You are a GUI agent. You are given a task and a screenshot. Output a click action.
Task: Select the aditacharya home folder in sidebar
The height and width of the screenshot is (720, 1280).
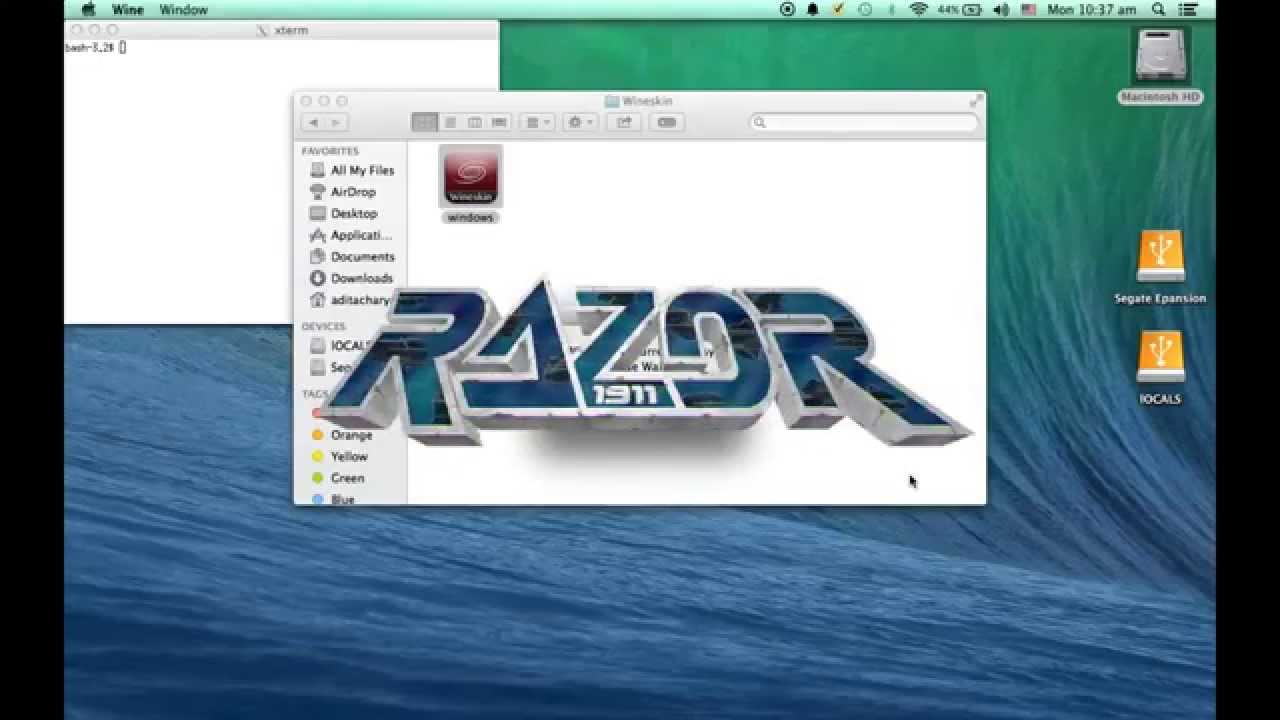(350, 300)
